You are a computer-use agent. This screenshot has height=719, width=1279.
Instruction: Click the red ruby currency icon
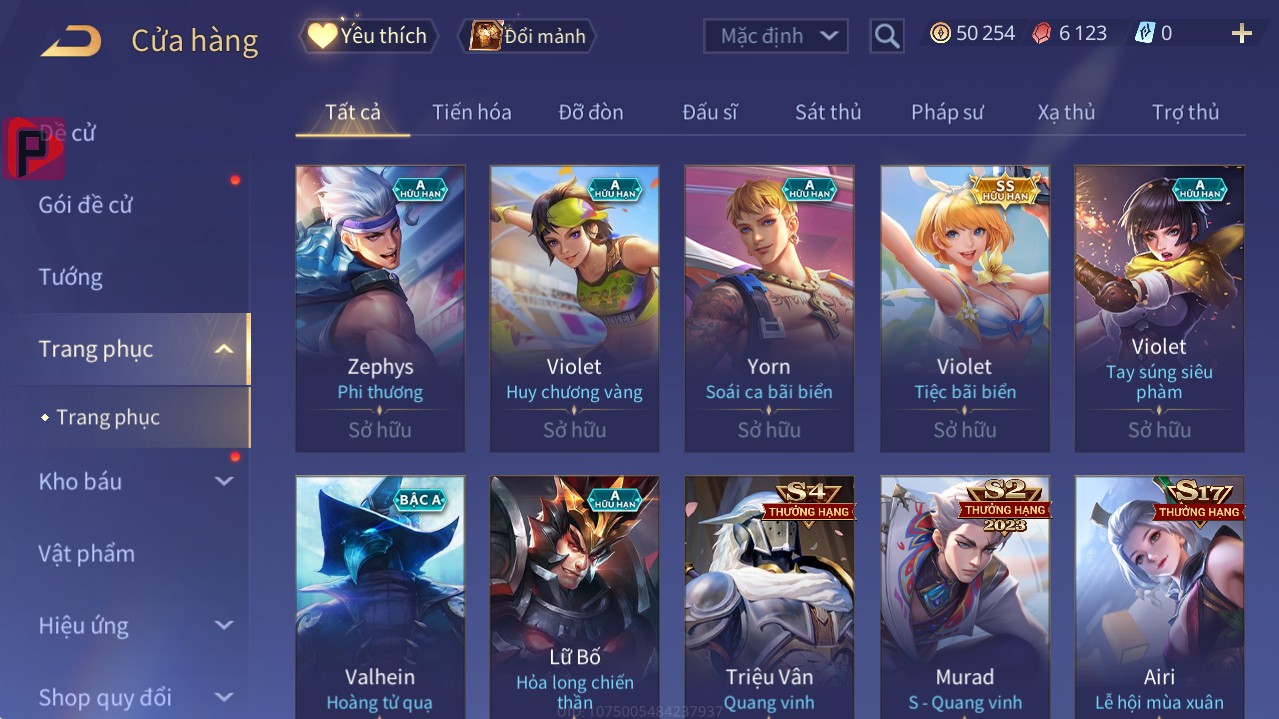(x=1042, y=33)
